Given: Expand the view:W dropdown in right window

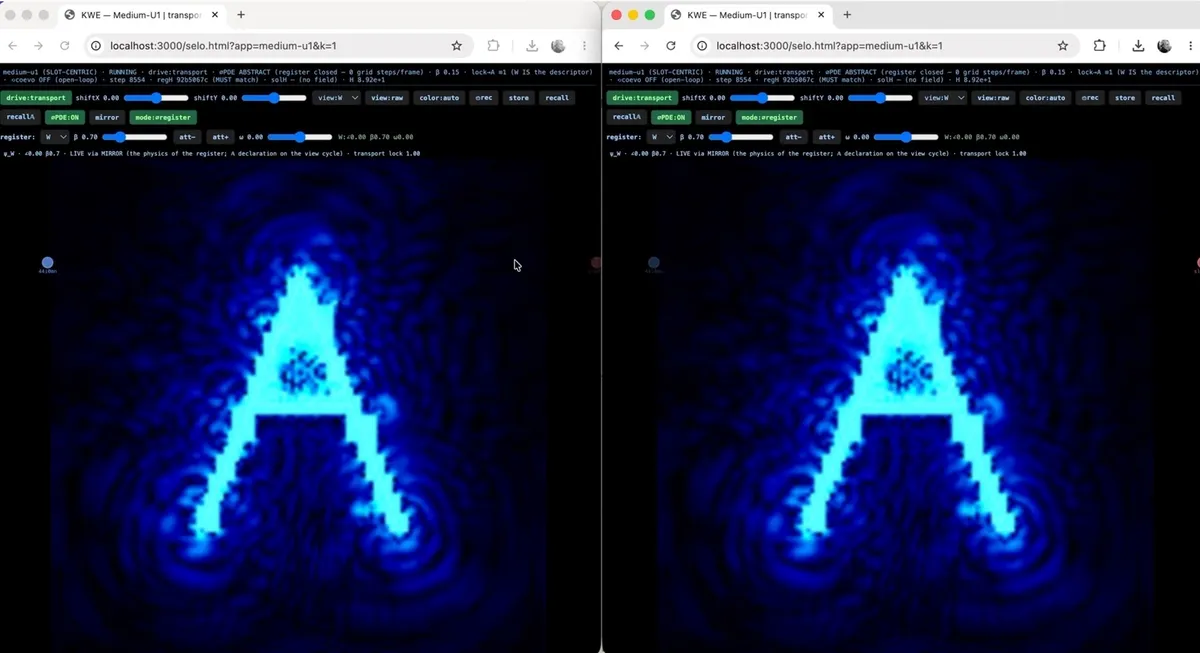Looking at the screenshot, I should tap(943, 98).
